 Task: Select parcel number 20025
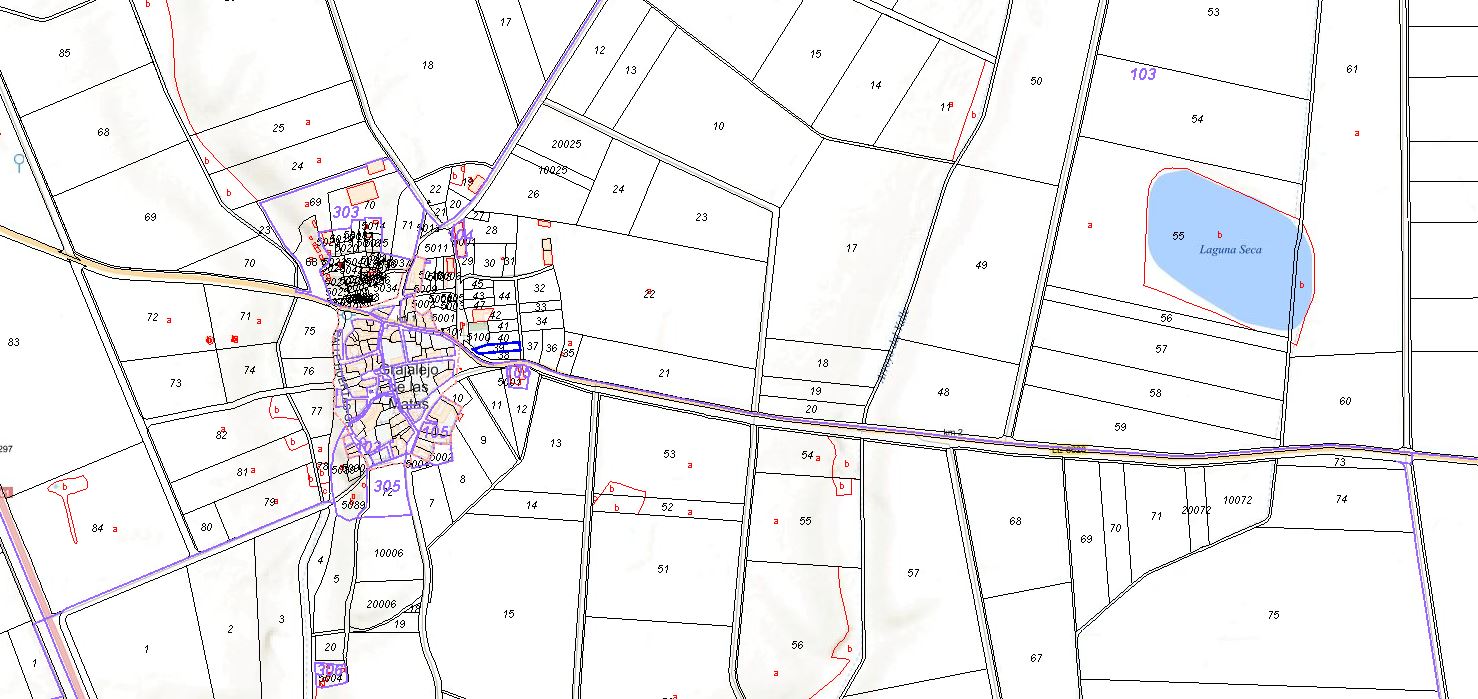tap(566, 144)
